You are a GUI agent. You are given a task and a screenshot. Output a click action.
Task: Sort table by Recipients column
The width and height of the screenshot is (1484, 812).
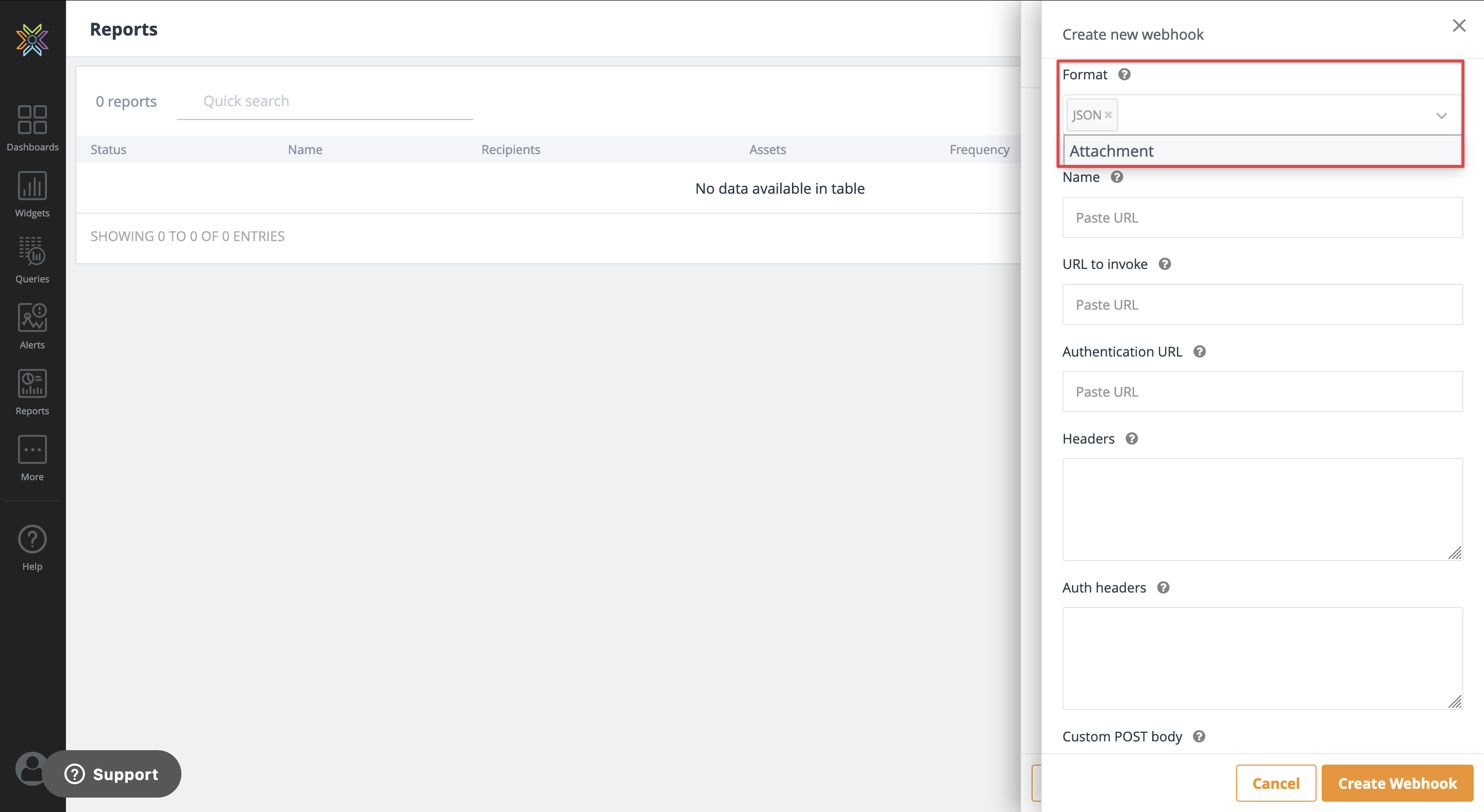pos(511,150)
